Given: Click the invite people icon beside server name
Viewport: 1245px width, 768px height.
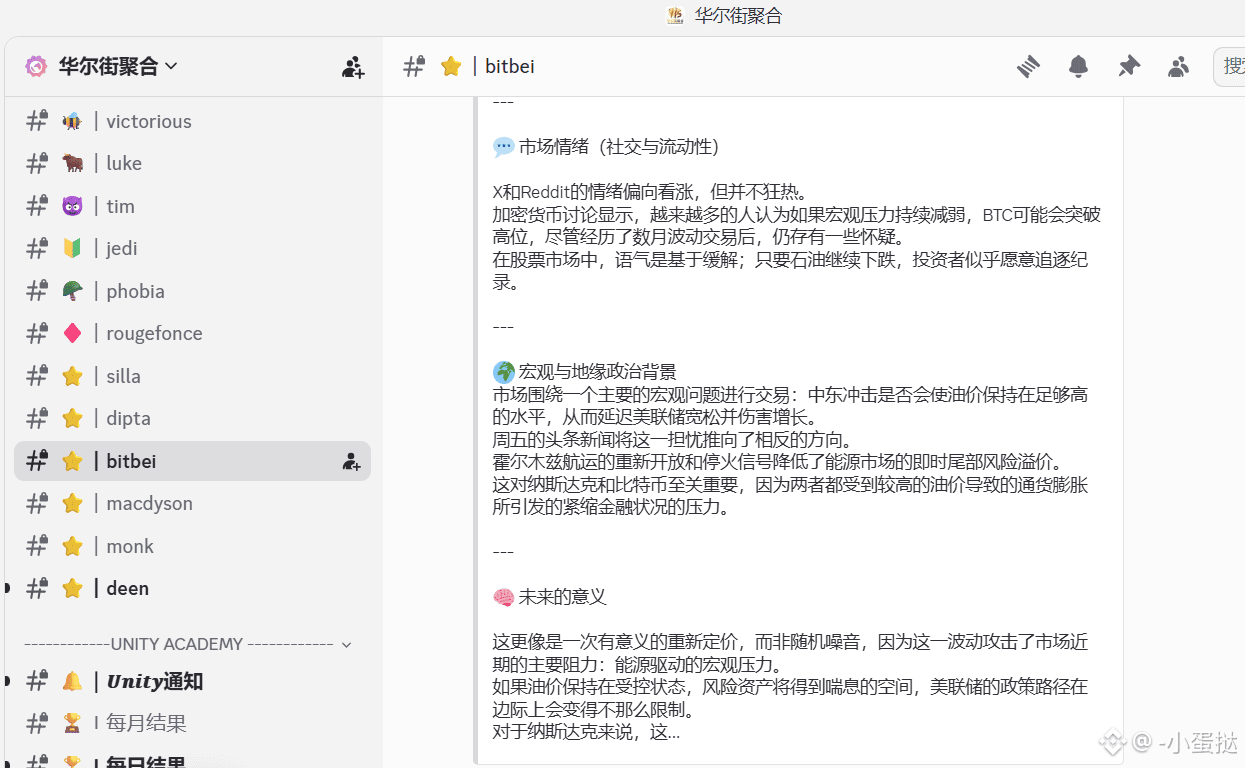Looking at the screenshot, I should pyautogui.click(x=353, y=67).
